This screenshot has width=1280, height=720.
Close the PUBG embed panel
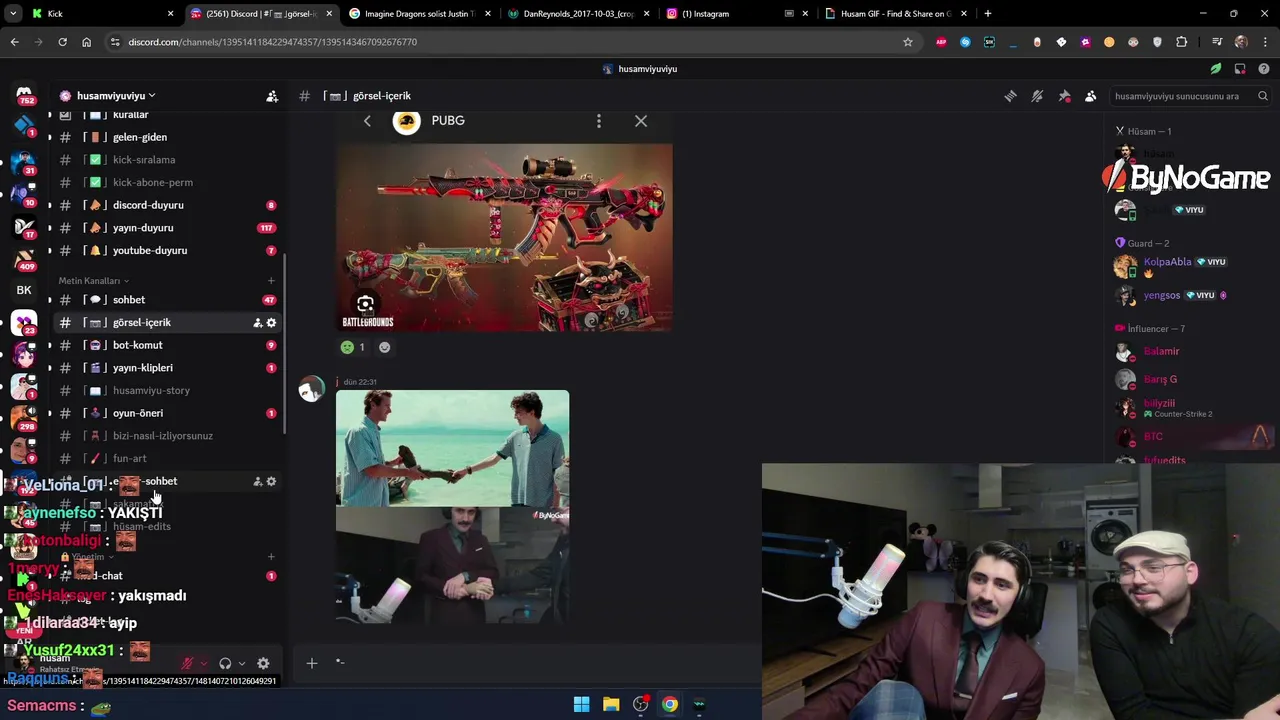pos(641,121)
